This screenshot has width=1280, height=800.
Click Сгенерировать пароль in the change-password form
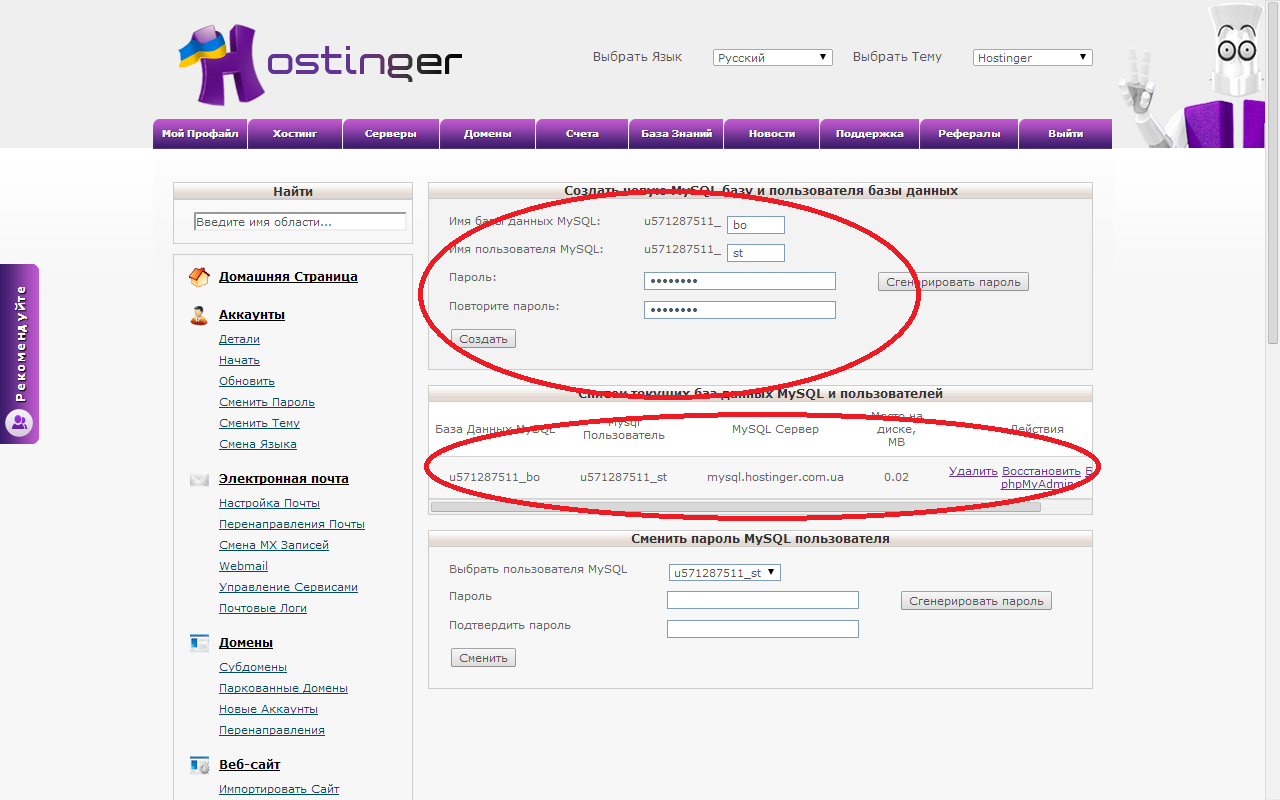pyautogui.click(x=976, y=601)
